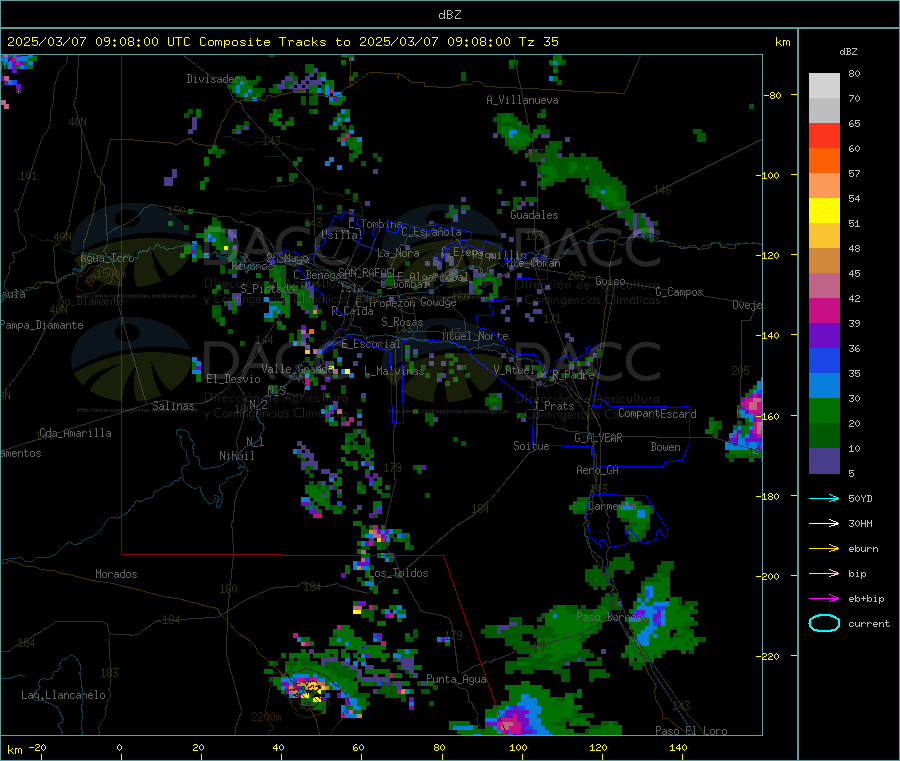The height and width of the screenshot is (761, 900).
Task: Pick the dark orange swatch between 60 and 57
Action: point(824,161)
